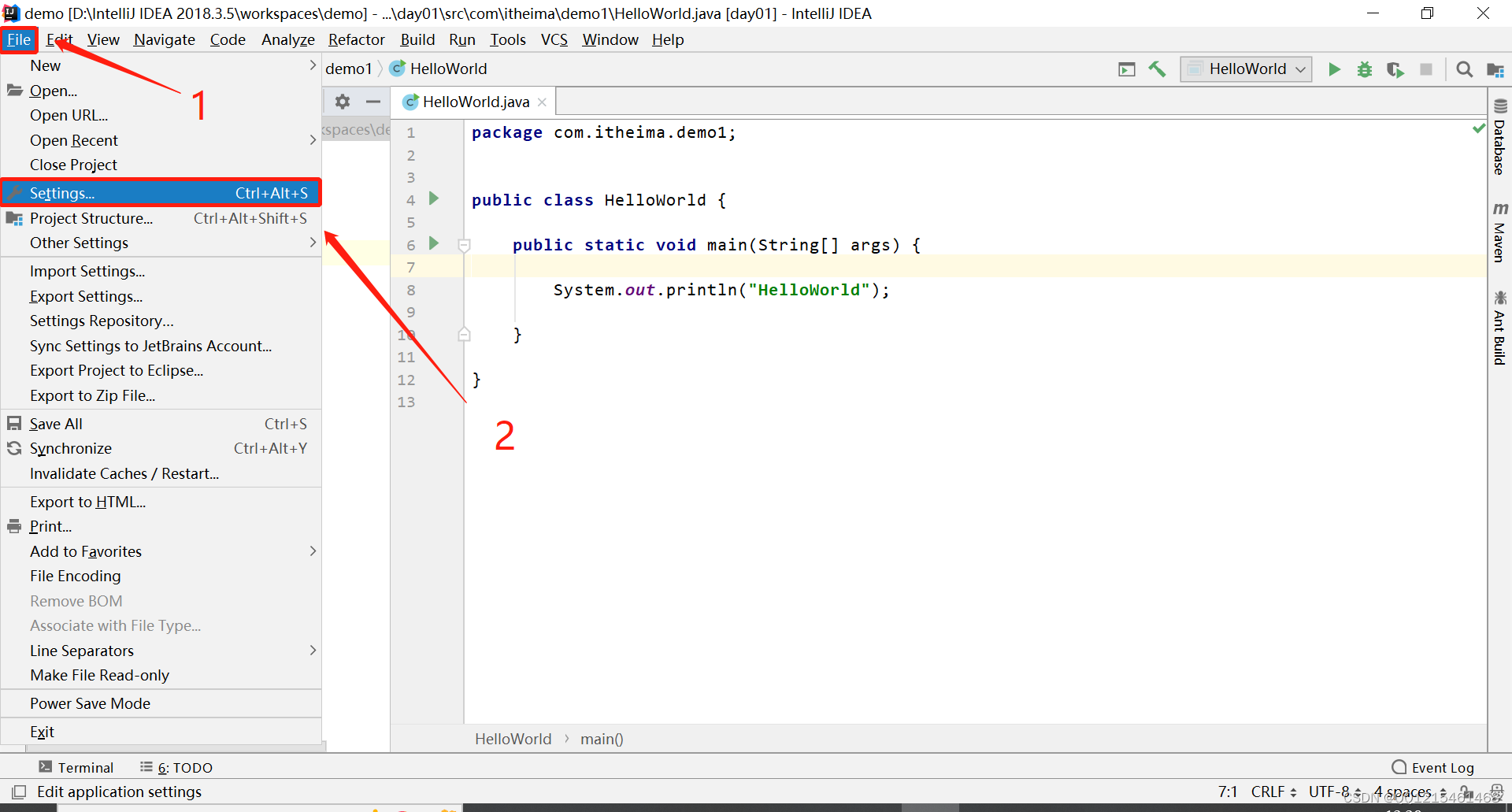The height and width of the screenshot is (812, 1512).
Task: Open the Event Log
Action: click(x=1432, y=767)
